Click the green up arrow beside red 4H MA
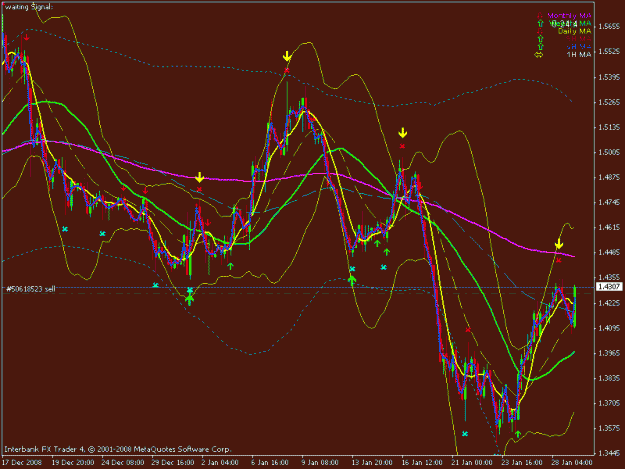Screen dimensions: 625x469 click(x=540, y=39)
